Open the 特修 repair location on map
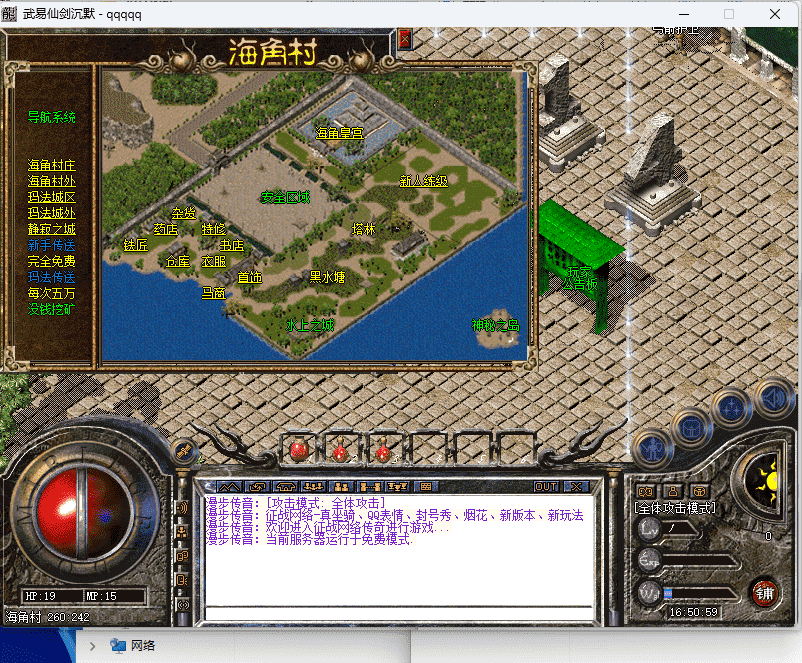Image resolution: width=802 pixels, height=663 pixels. (x=213, y=229)
